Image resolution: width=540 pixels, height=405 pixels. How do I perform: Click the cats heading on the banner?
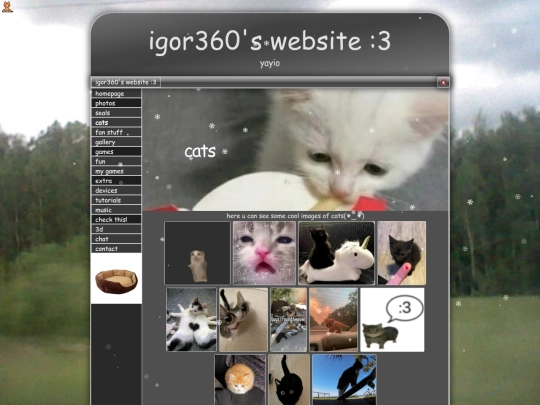[x=200, y=151]
